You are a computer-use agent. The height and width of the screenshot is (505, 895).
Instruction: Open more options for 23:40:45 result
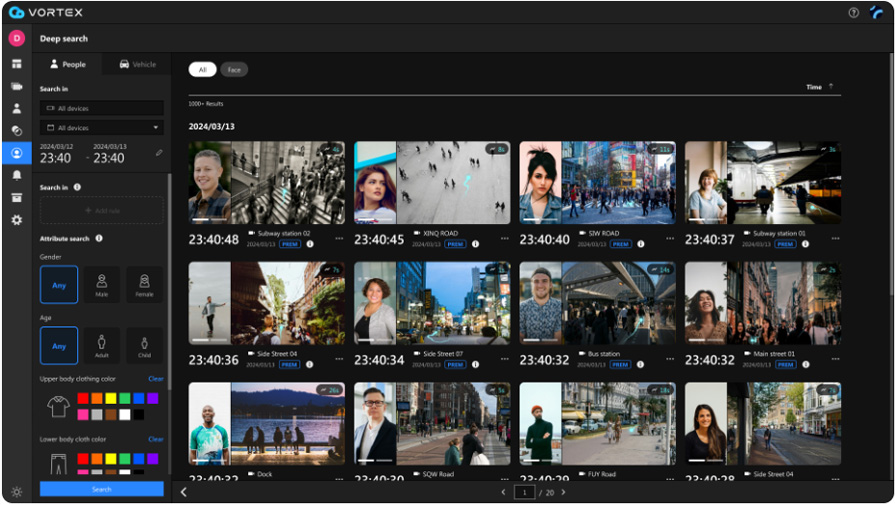(505, 239)
